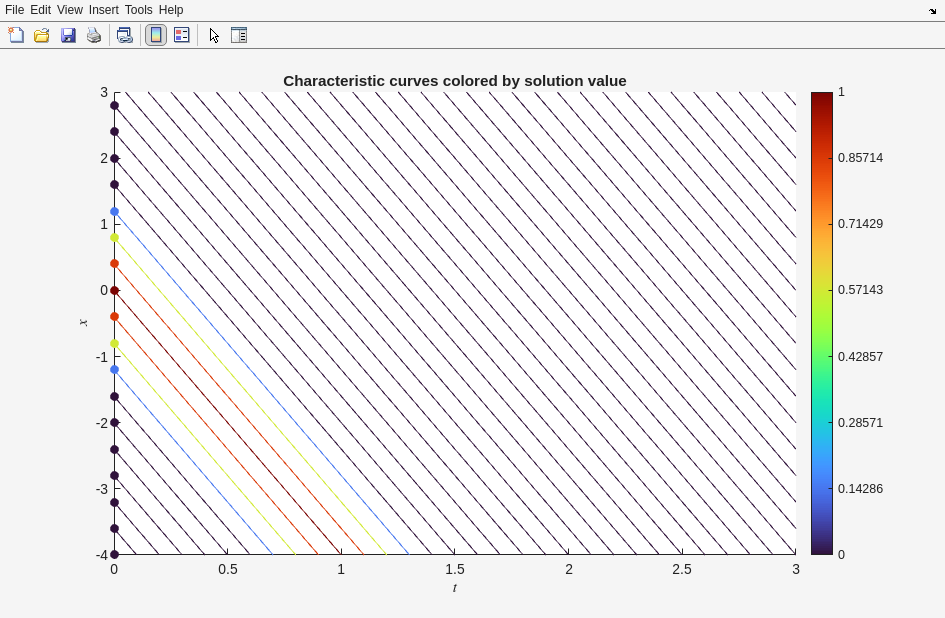The width and height of the screenshot is (945, 618).
Task: Expand the Insert menu
Action: point(103,10)
